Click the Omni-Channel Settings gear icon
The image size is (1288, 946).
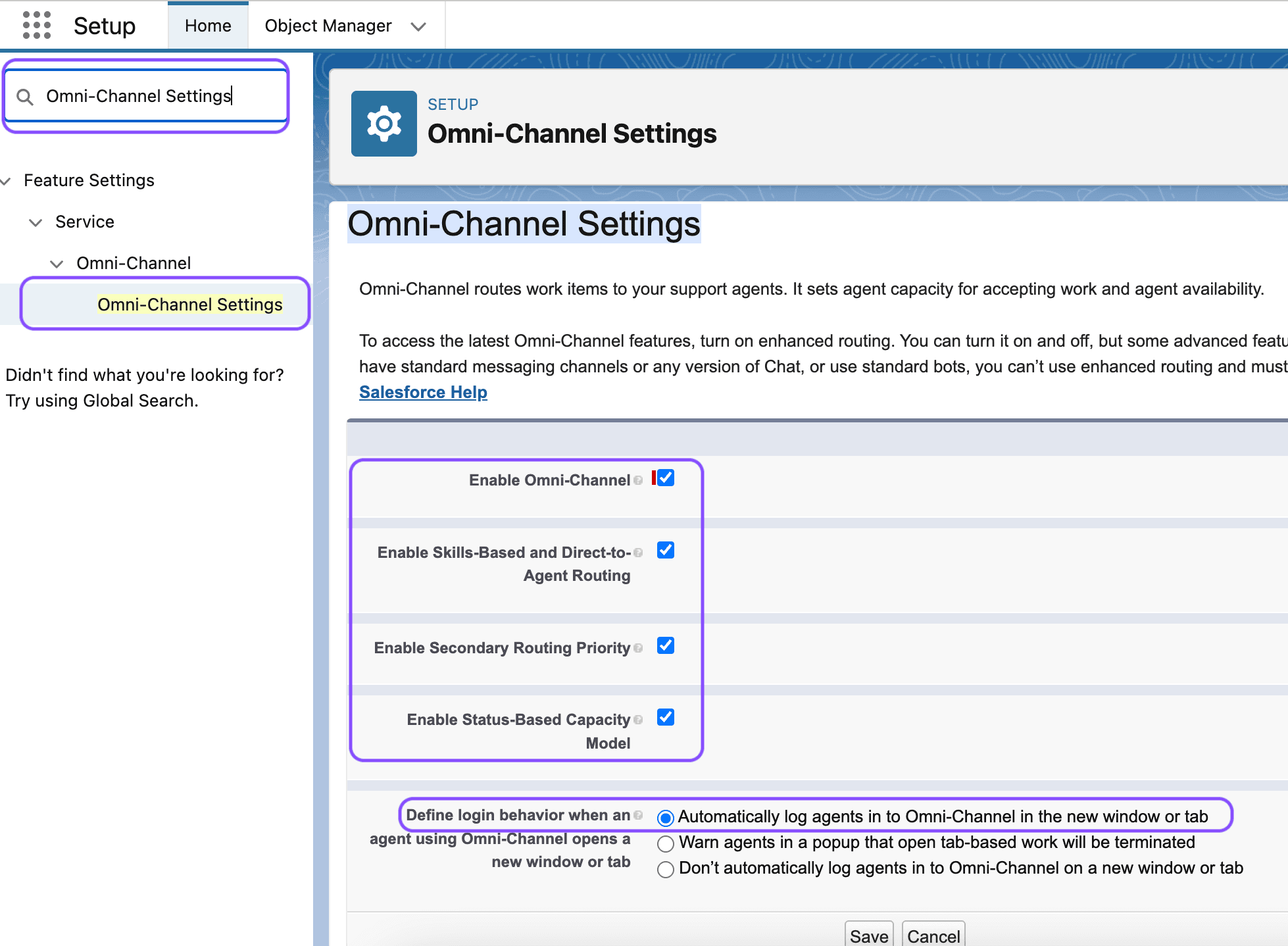tap(384, 123)
